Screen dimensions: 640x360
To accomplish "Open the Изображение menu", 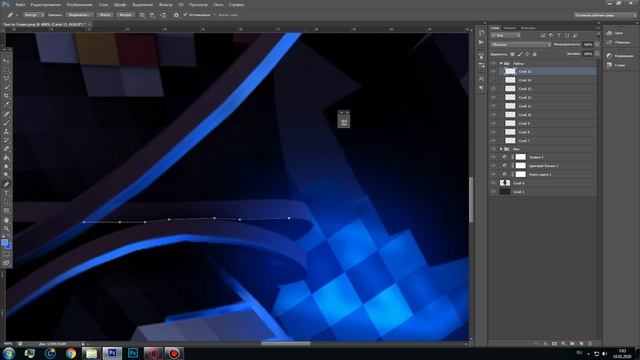I will click(80, 4).
